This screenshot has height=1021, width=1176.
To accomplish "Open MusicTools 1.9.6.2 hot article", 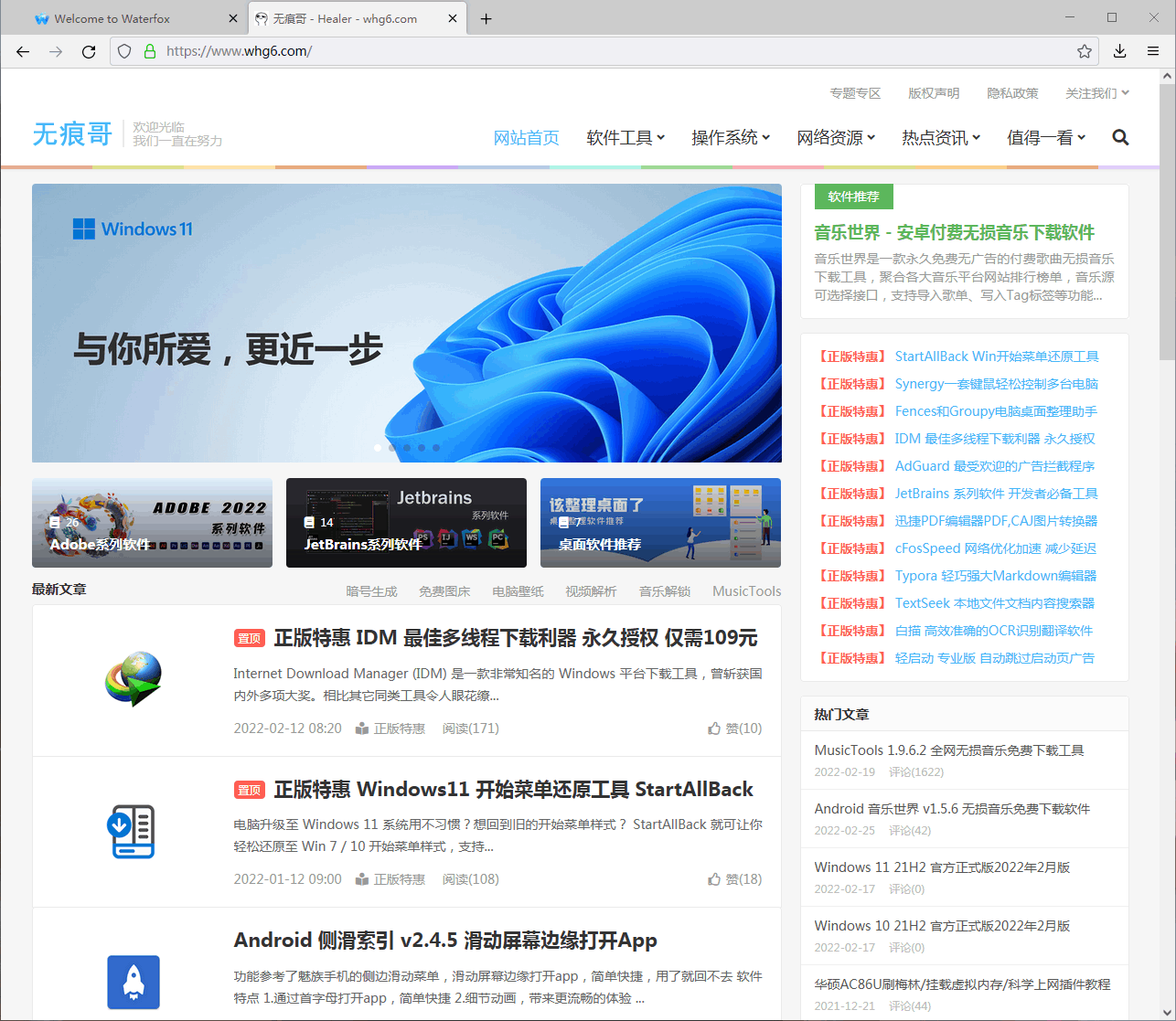I will pyautogui.click(x=949, y=750).
